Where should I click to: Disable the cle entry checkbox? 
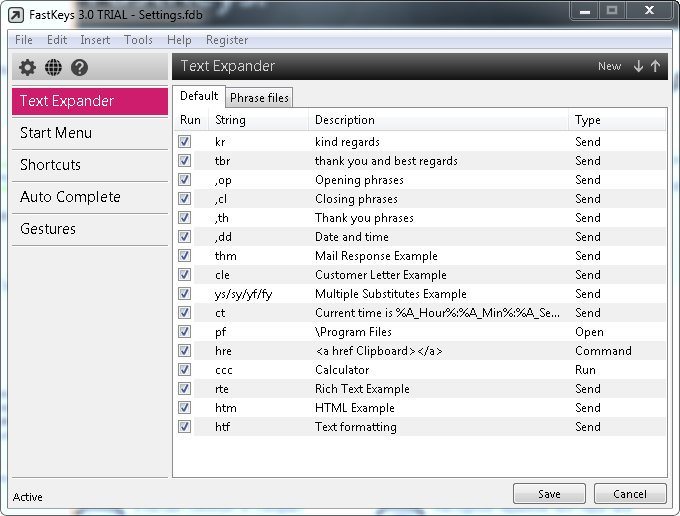coord(184,274)
